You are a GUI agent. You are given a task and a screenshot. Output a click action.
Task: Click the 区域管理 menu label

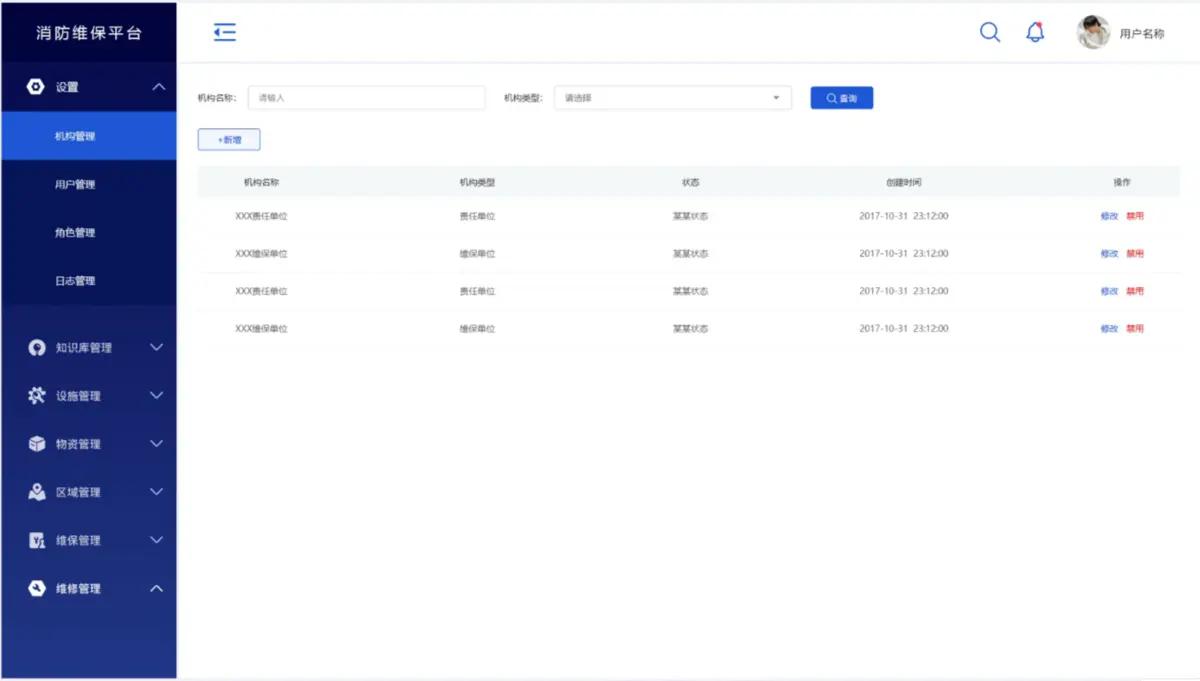(78, 492)
